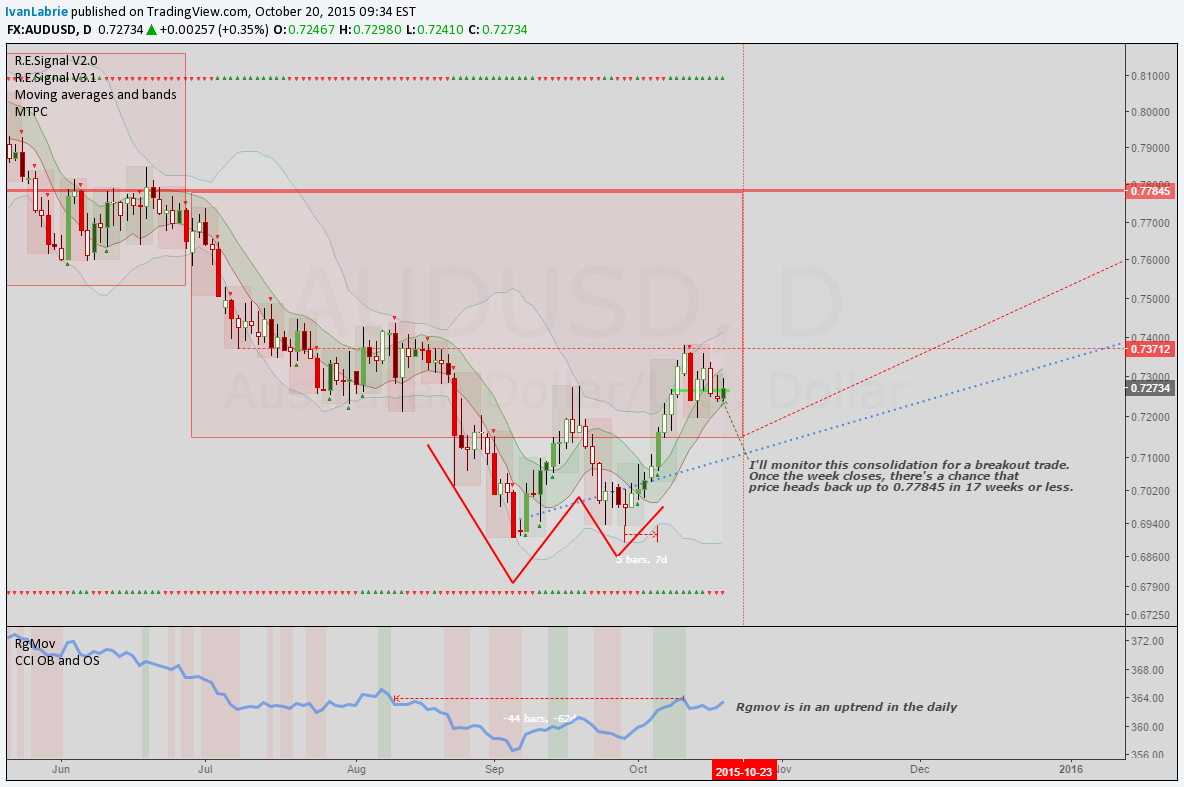Viewport: 1184px width, 787px height.
Task: Click the '-44 bars, -62d' measurement label
Action: (541, 718)
